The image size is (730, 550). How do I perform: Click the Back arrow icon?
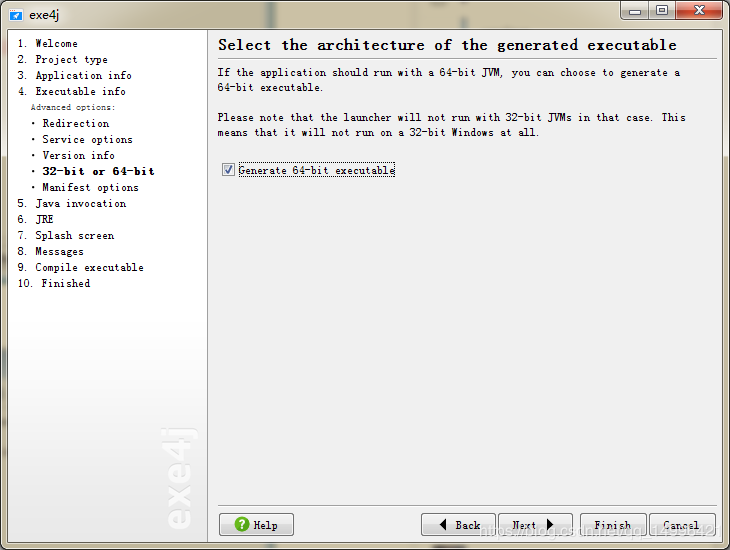[443, 524]
